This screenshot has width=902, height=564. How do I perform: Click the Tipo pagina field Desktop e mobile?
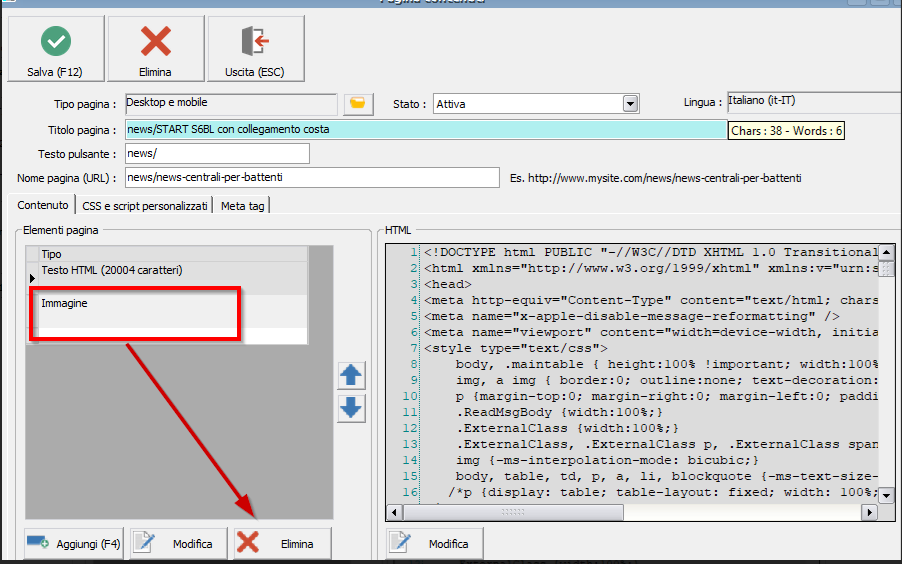(231, 104)
